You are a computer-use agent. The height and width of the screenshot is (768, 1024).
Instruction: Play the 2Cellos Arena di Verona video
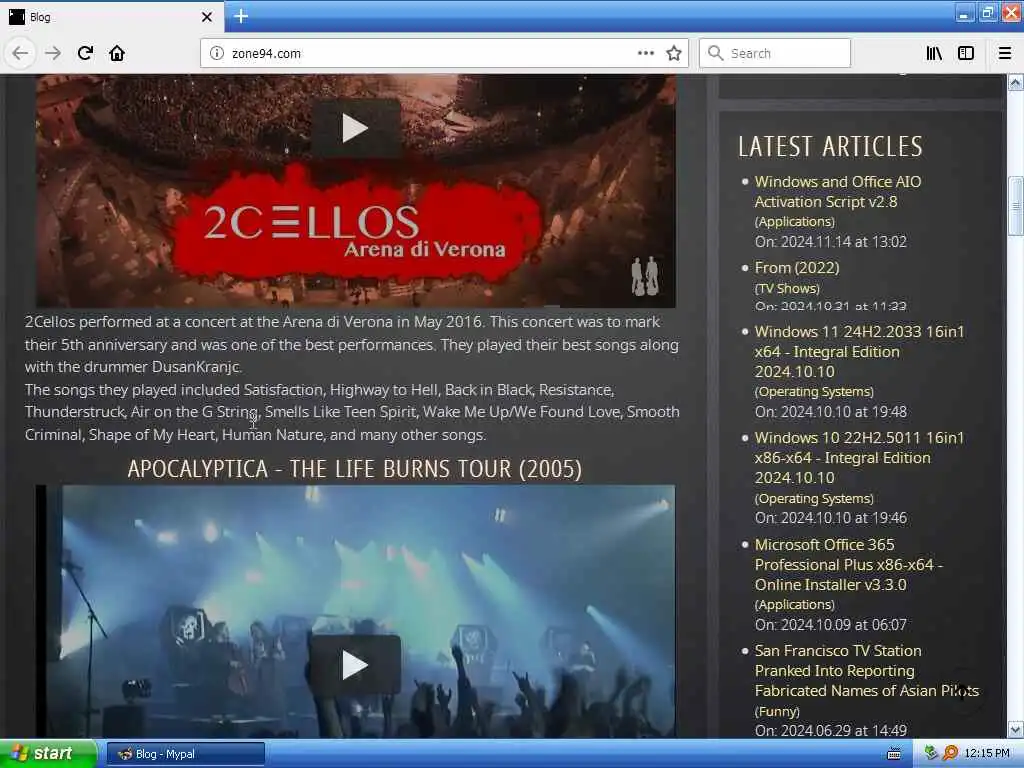pyautogui.click(x=355, y=128)
